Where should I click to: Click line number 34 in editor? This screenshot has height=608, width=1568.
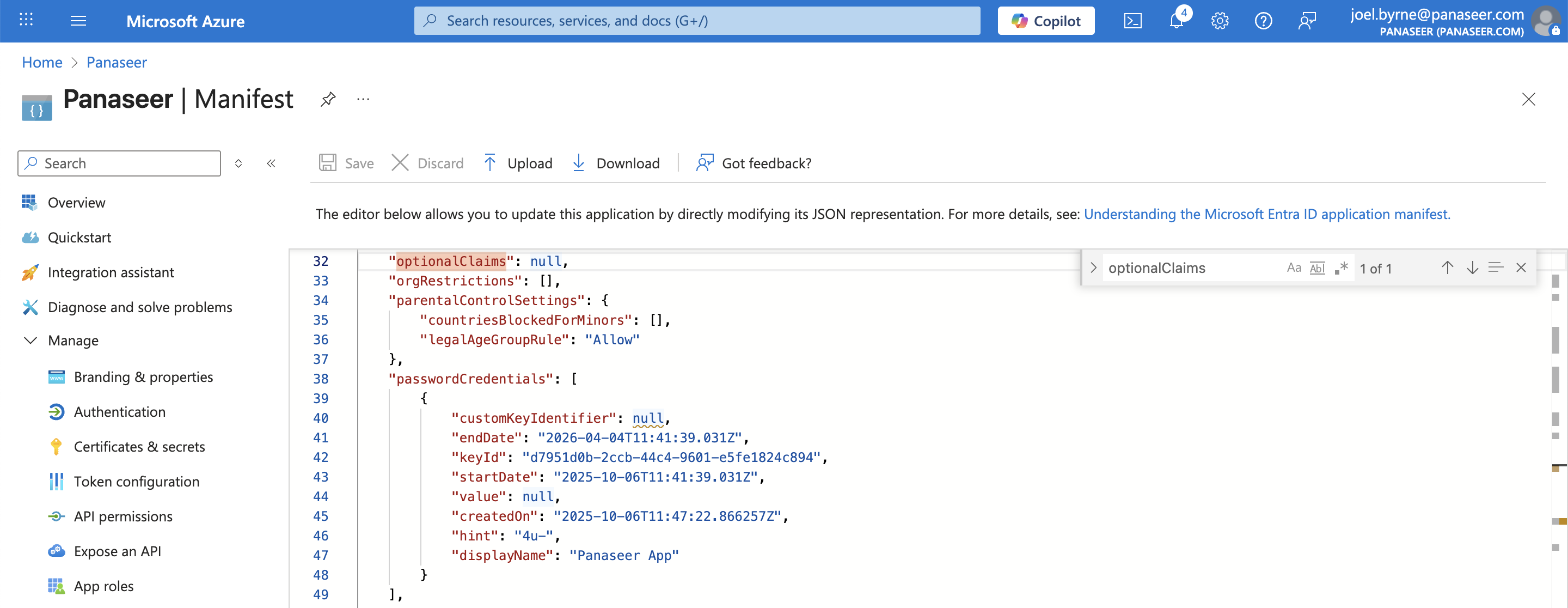click(x=320, y=300)
